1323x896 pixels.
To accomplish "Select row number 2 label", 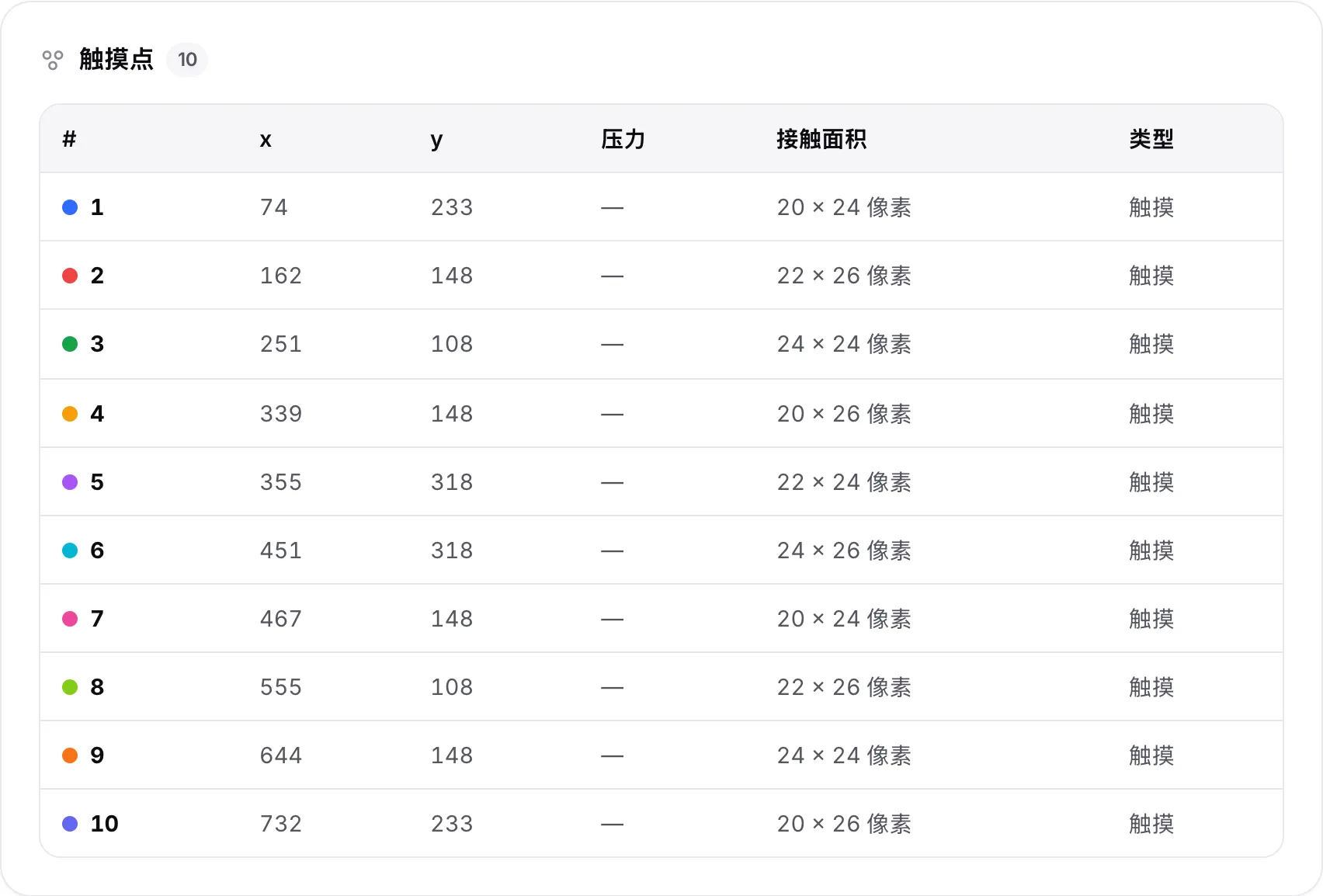I will tap(97, 276).
